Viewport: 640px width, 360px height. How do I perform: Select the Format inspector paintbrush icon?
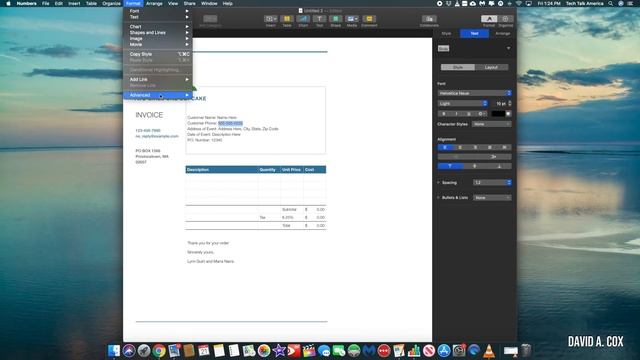tap(489, 19)
